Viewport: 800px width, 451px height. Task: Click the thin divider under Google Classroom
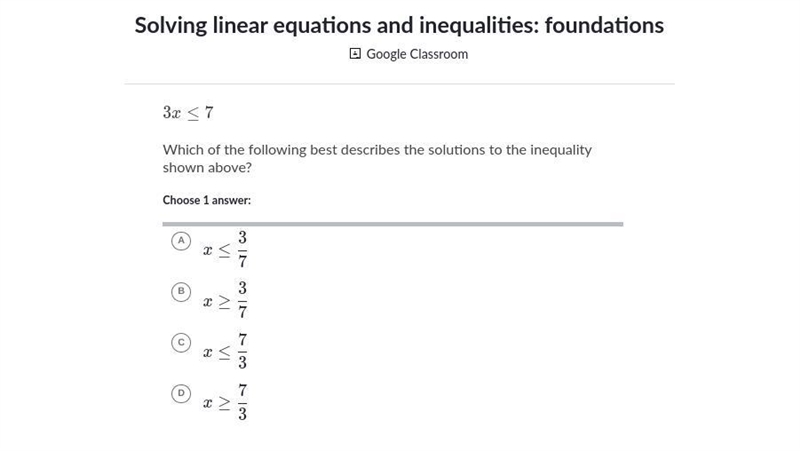click(x=399, y=84)
